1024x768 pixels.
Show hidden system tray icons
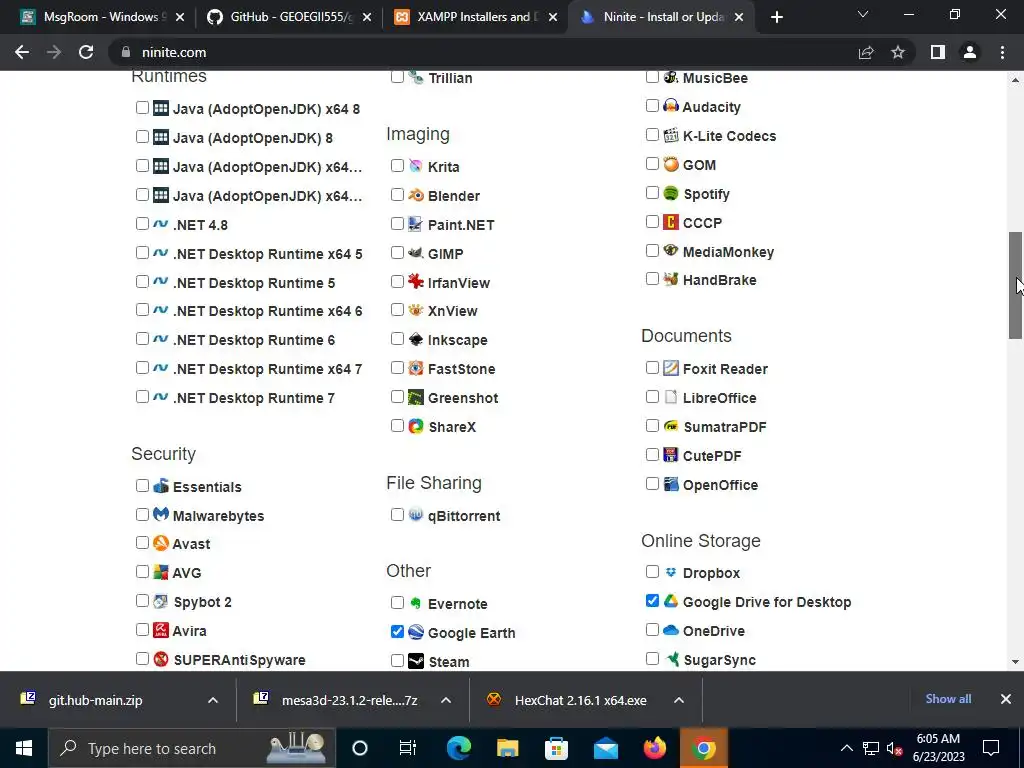click(x=846, y=748)
